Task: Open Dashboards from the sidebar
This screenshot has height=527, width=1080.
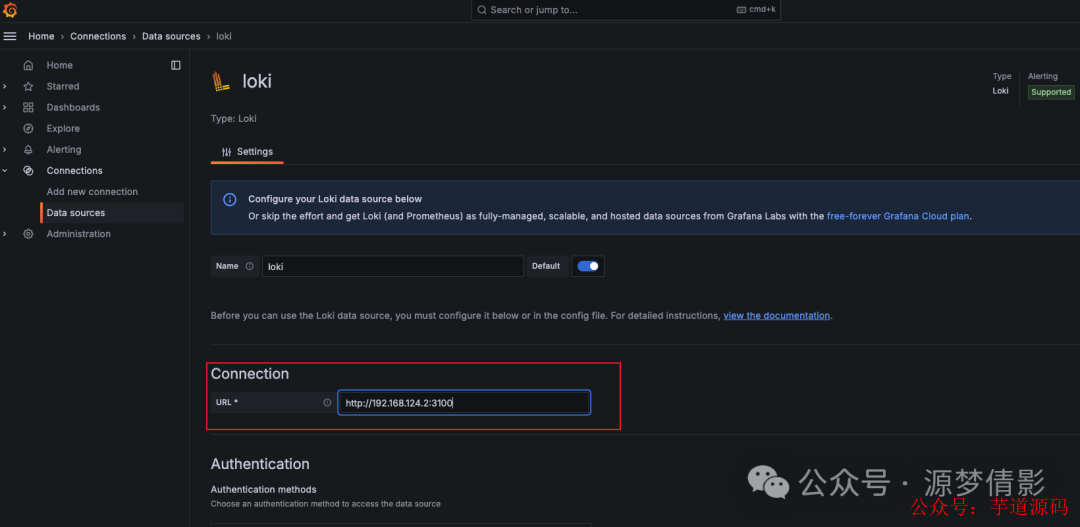Action: click(x=73, y=107)
